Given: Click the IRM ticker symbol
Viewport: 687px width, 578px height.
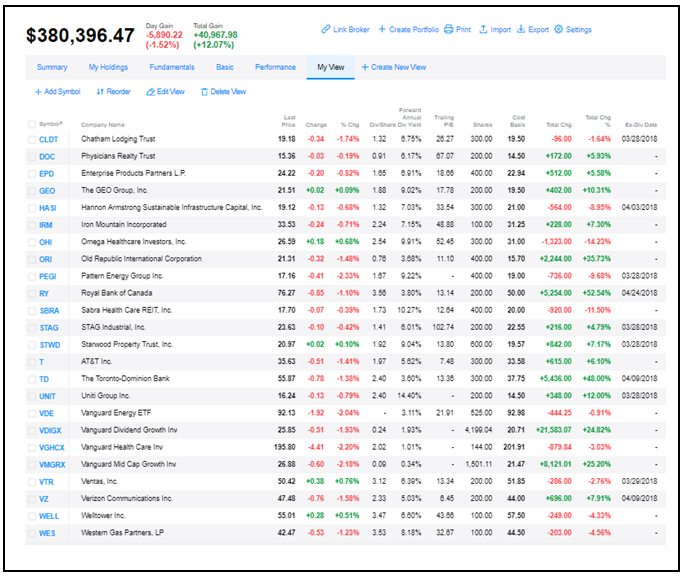Looking at the screenshot, I should pos(46,225).
